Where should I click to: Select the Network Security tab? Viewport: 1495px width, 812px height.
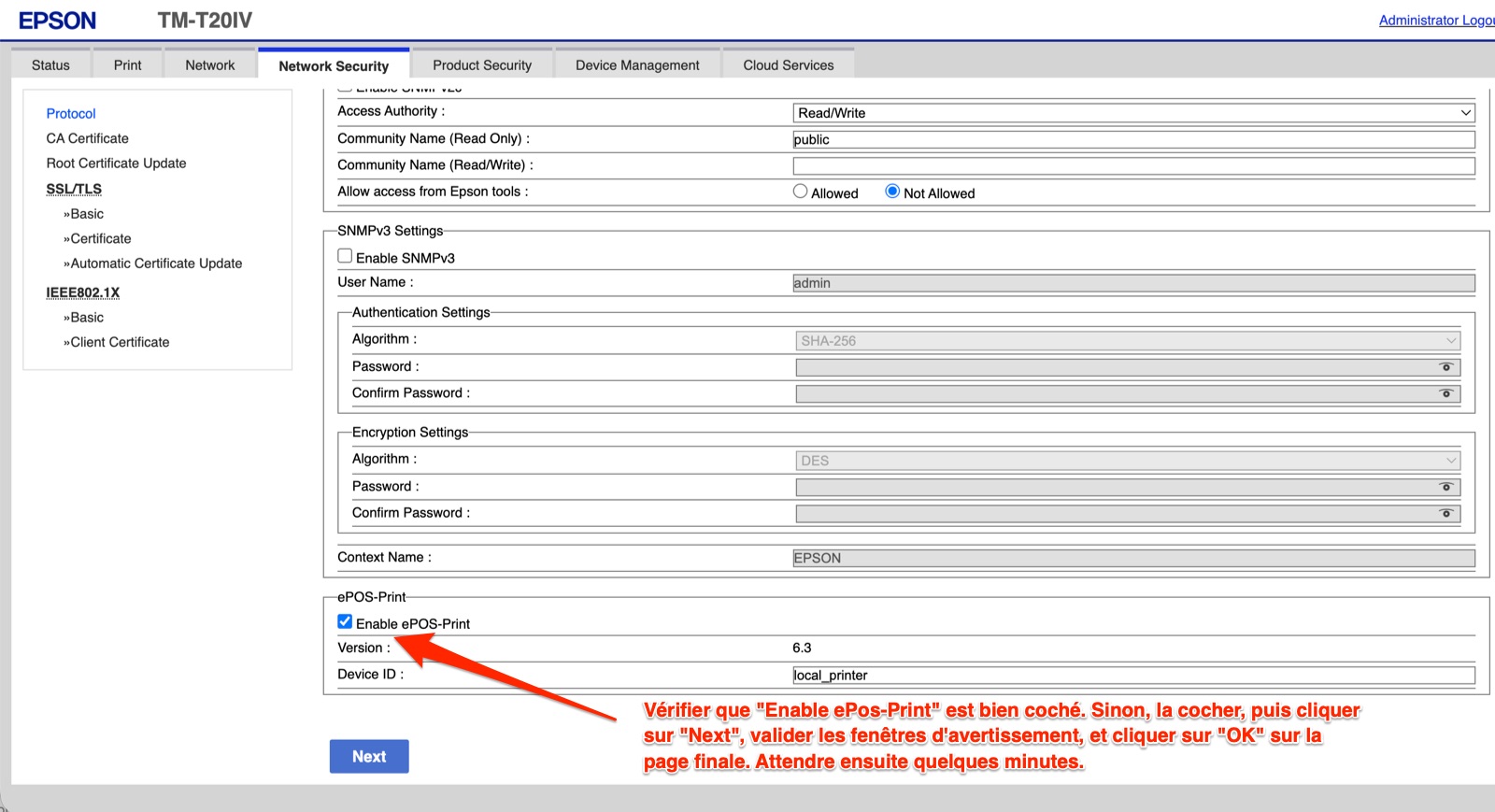334,65
